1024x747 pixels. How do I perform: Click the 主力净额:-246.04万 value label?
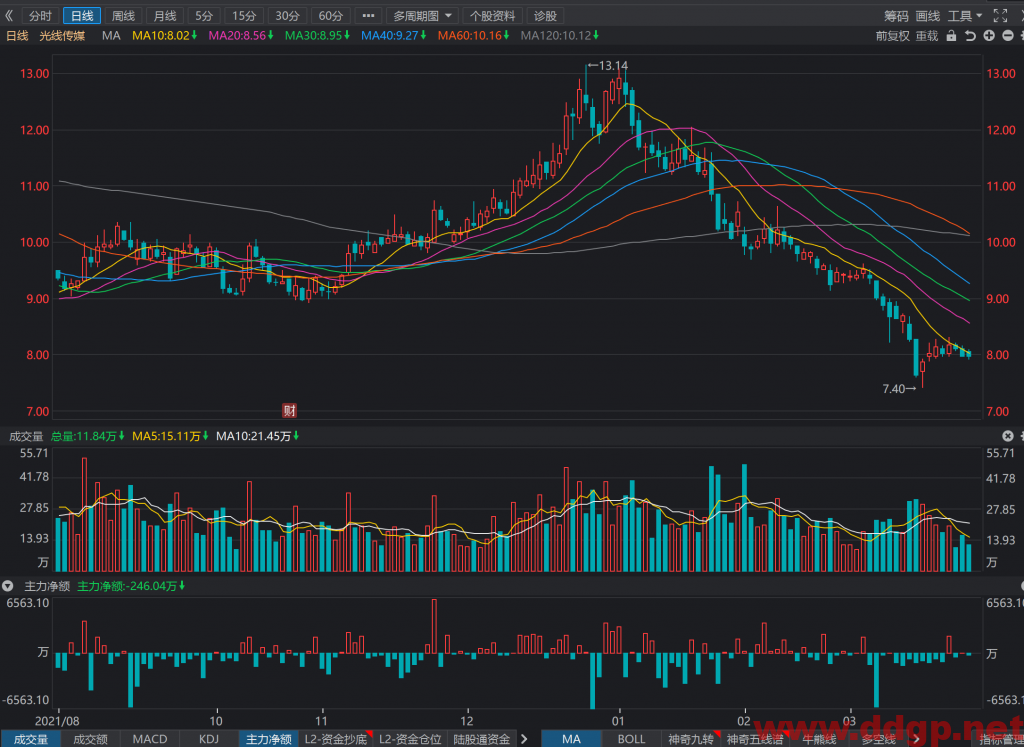coord(131,586)
